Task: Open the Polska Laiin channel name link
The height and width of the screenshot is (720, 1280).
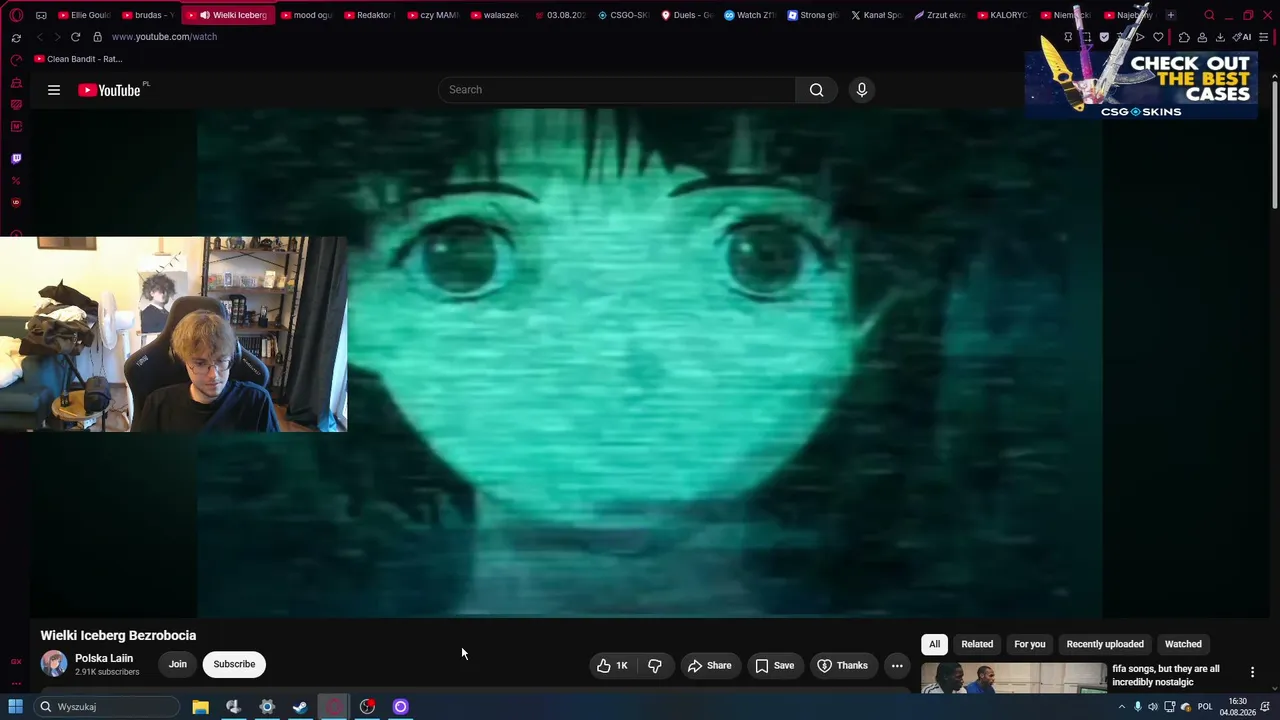Action: coord(104,658)
